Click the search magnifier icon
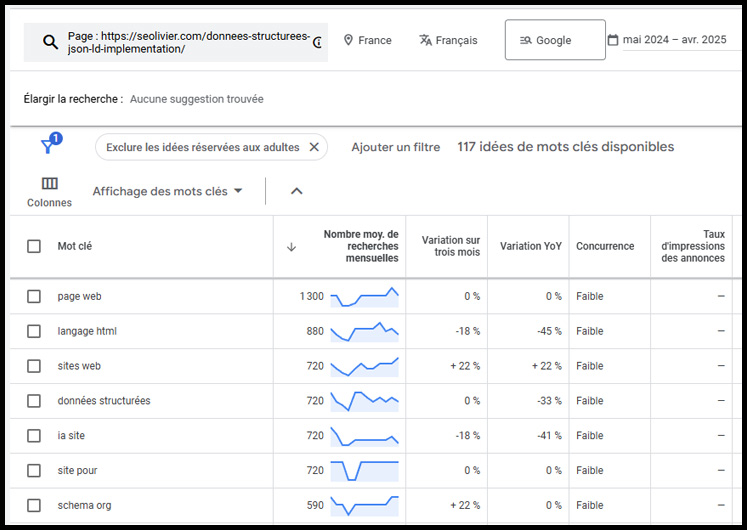The width and height of the screenshot is (747, 530). tap(50, 42)
